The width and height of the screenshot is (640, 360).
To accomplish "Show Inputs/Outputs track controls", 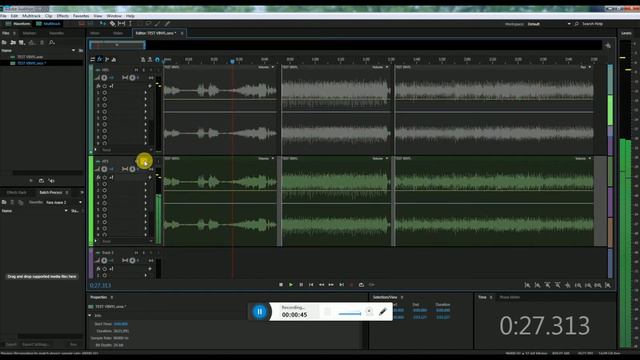I will coord(93,60).
